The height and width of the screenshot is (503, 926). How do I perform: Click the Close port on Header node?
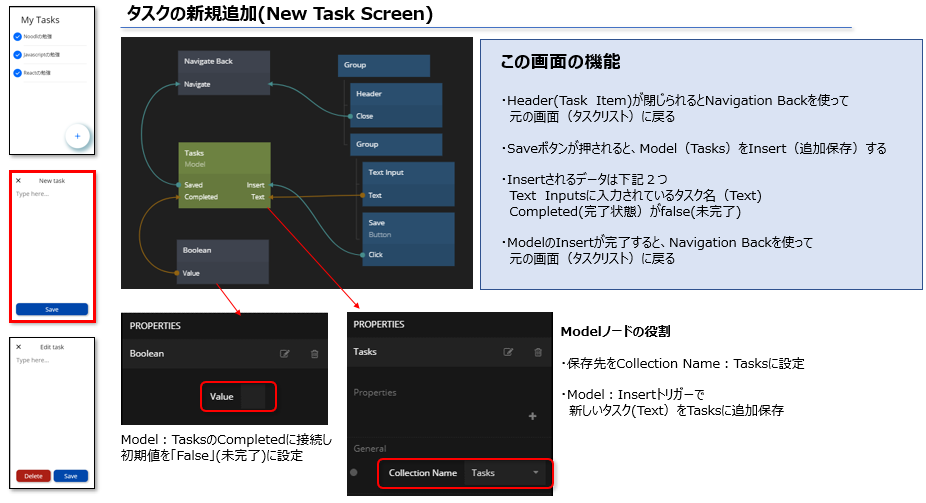point(351,116)
